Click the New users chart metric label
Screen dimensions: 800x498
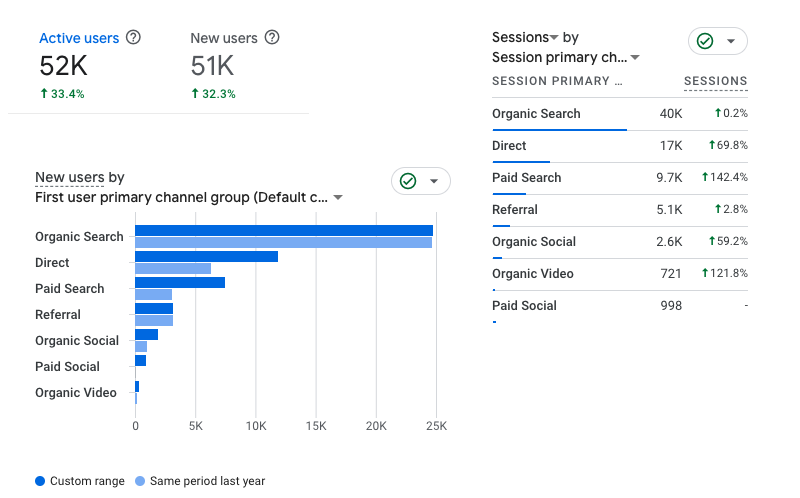coord(70,177)
